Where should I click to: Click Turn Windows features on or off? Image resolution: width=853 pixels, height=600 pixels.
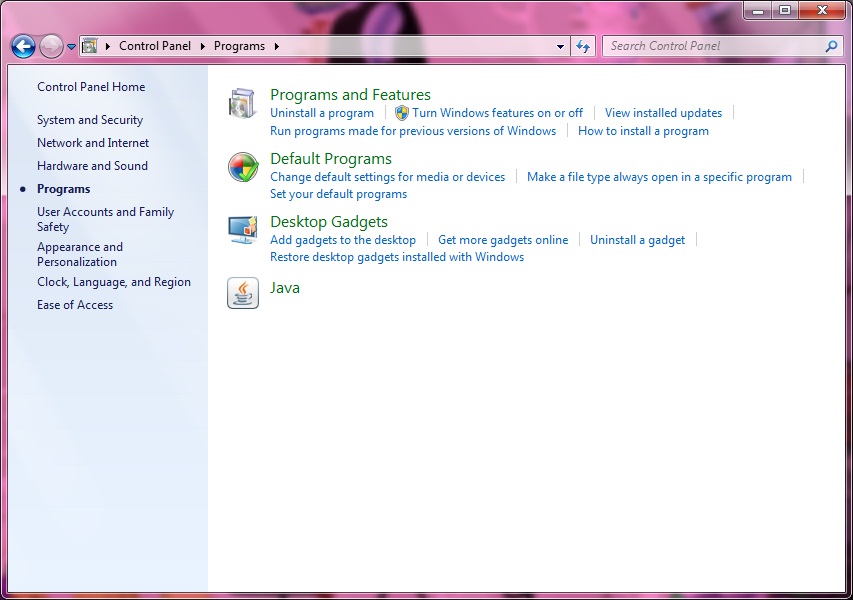tap(497, 113)
